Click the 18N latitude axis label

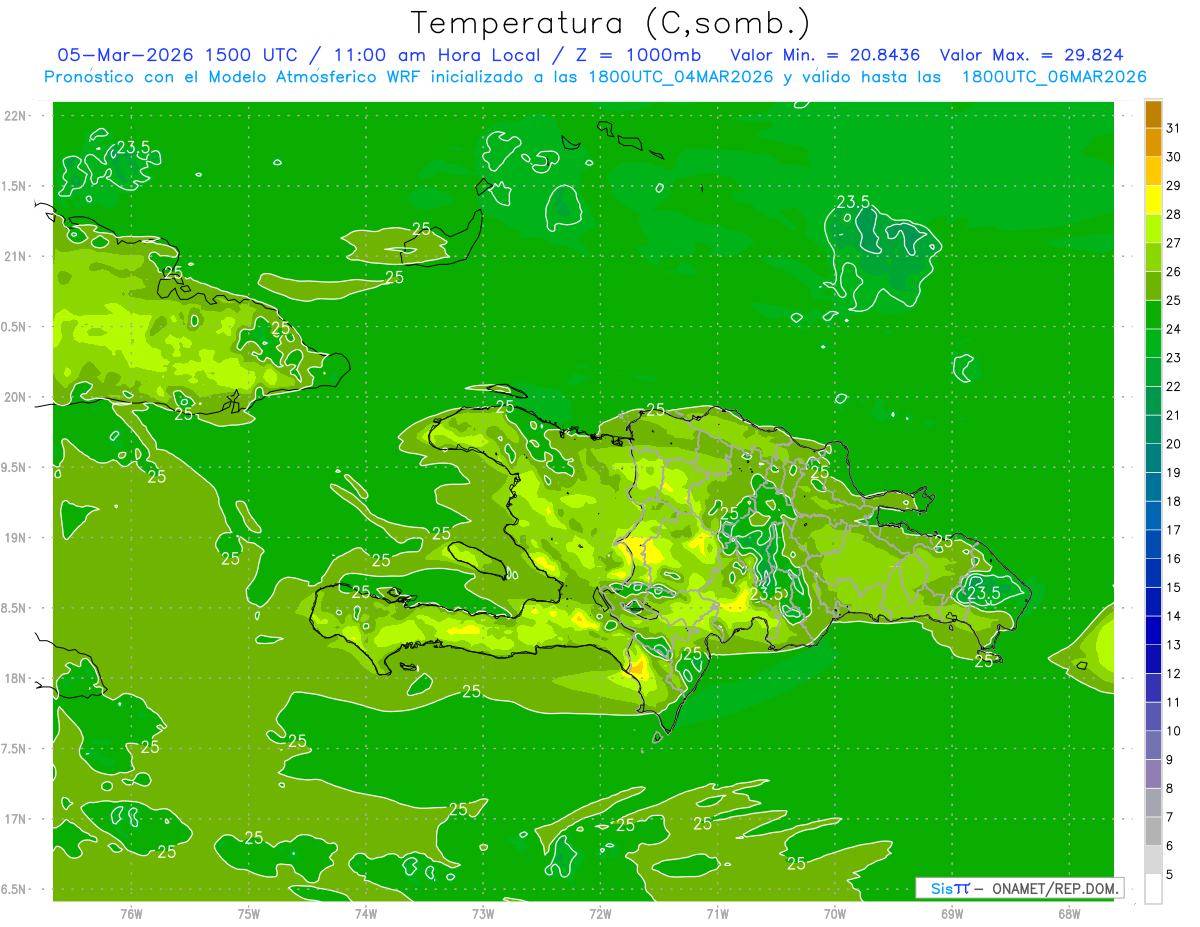tap(15, 678)
